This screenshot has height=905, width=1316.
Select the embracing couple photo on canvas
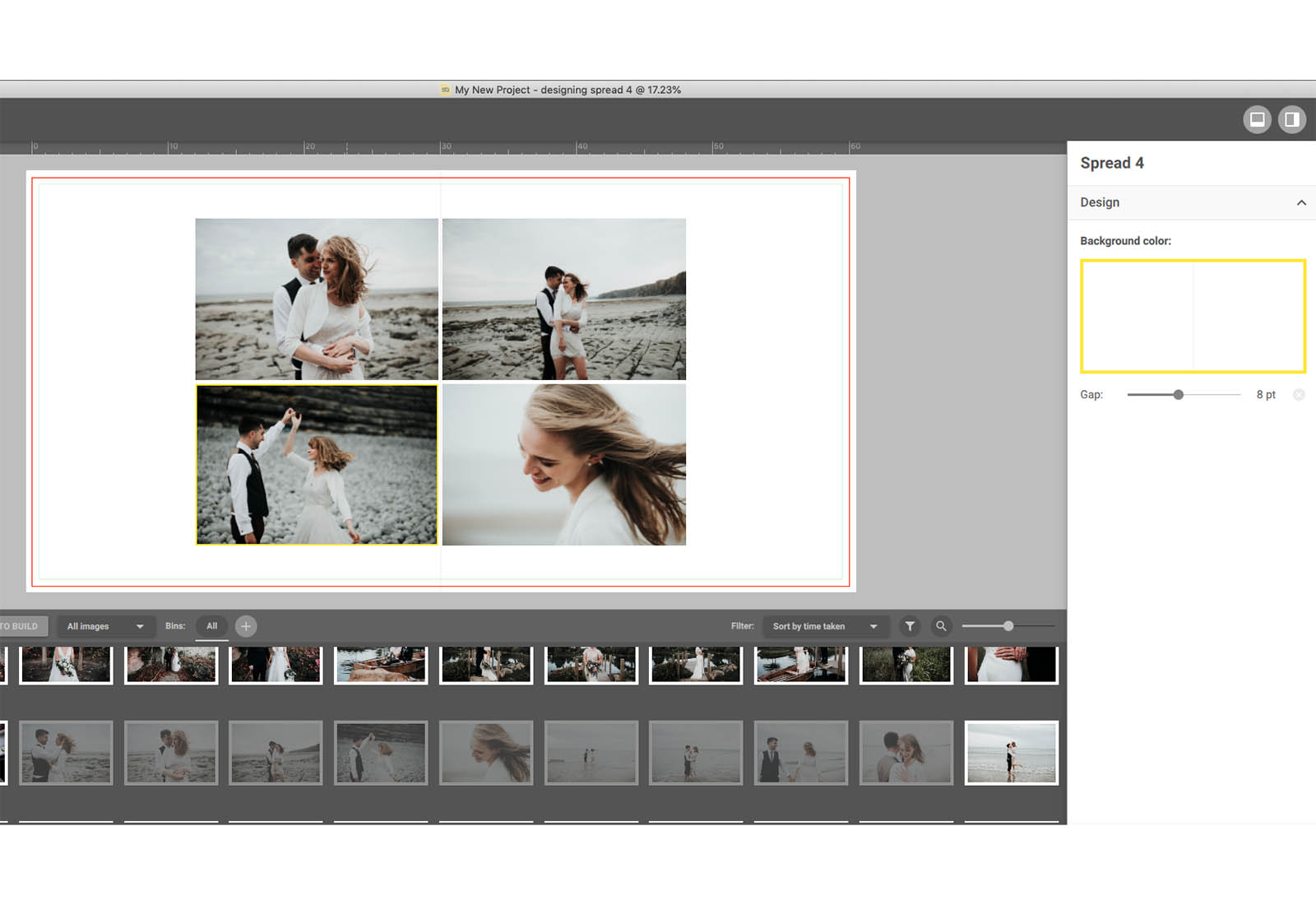(317, 299)
